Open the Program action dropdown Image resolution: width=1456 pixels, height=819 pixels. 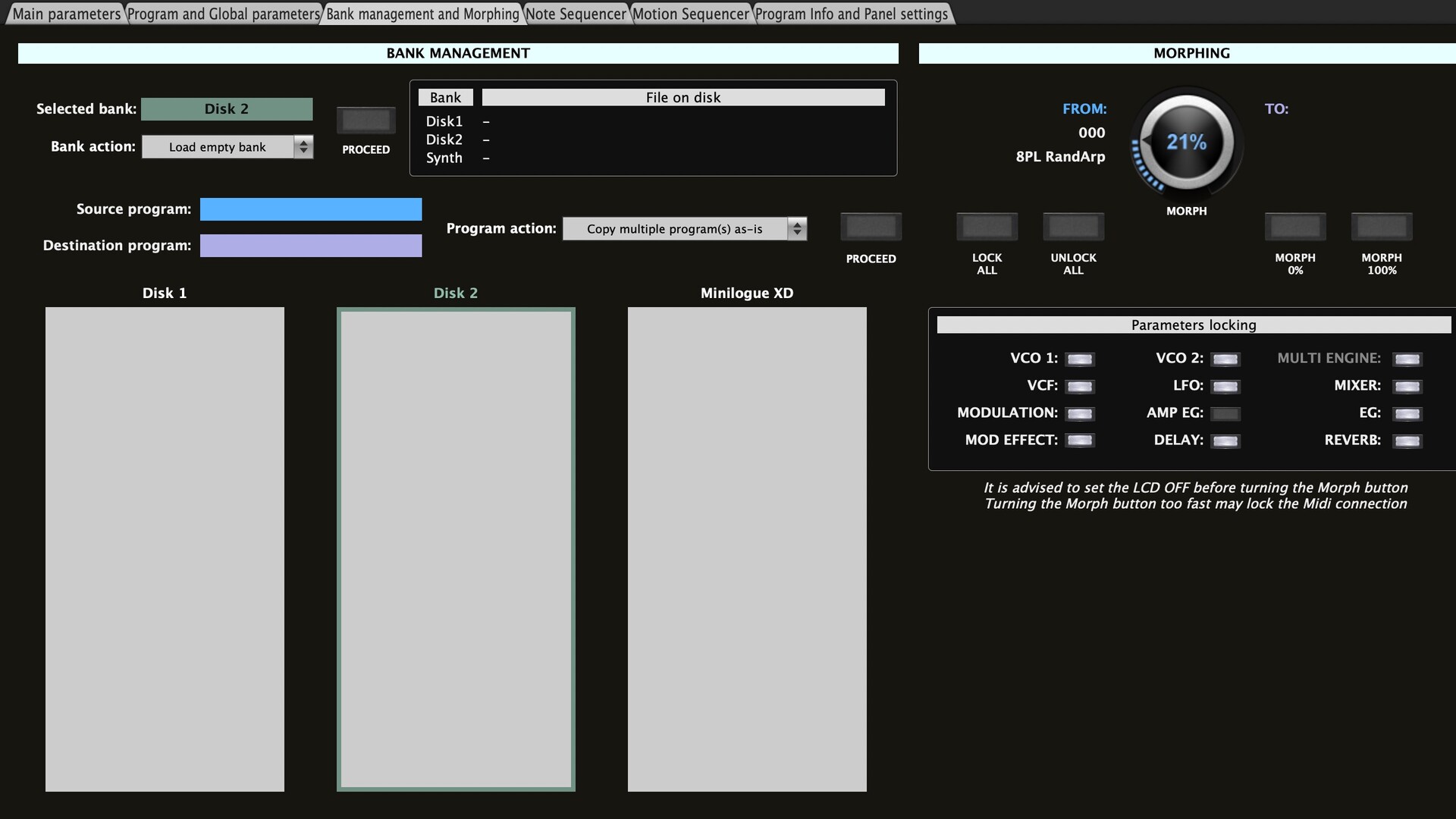(x=684, y=229)
